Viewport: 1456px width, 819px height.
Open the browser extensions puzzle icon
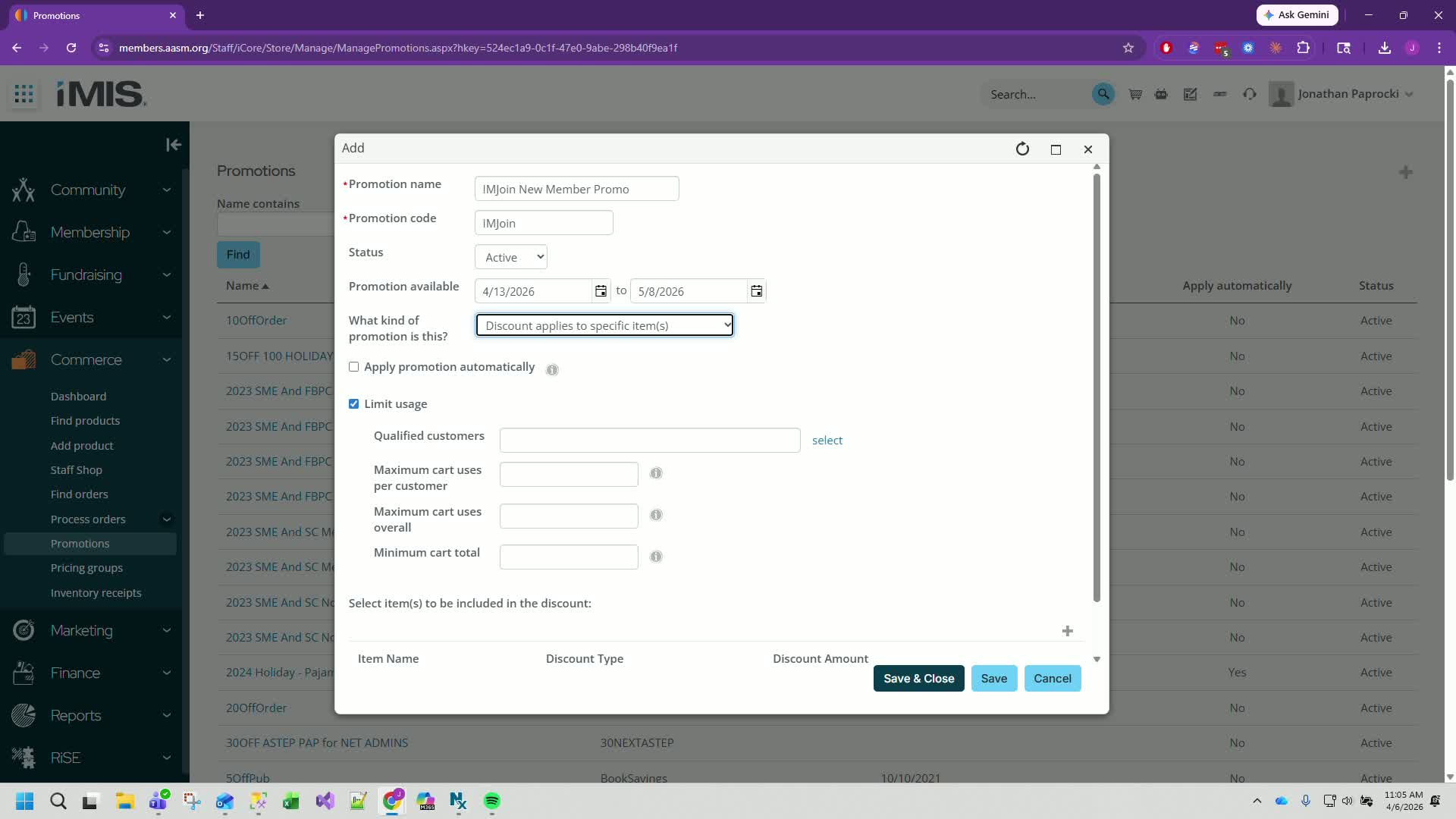coord(1303,48)
